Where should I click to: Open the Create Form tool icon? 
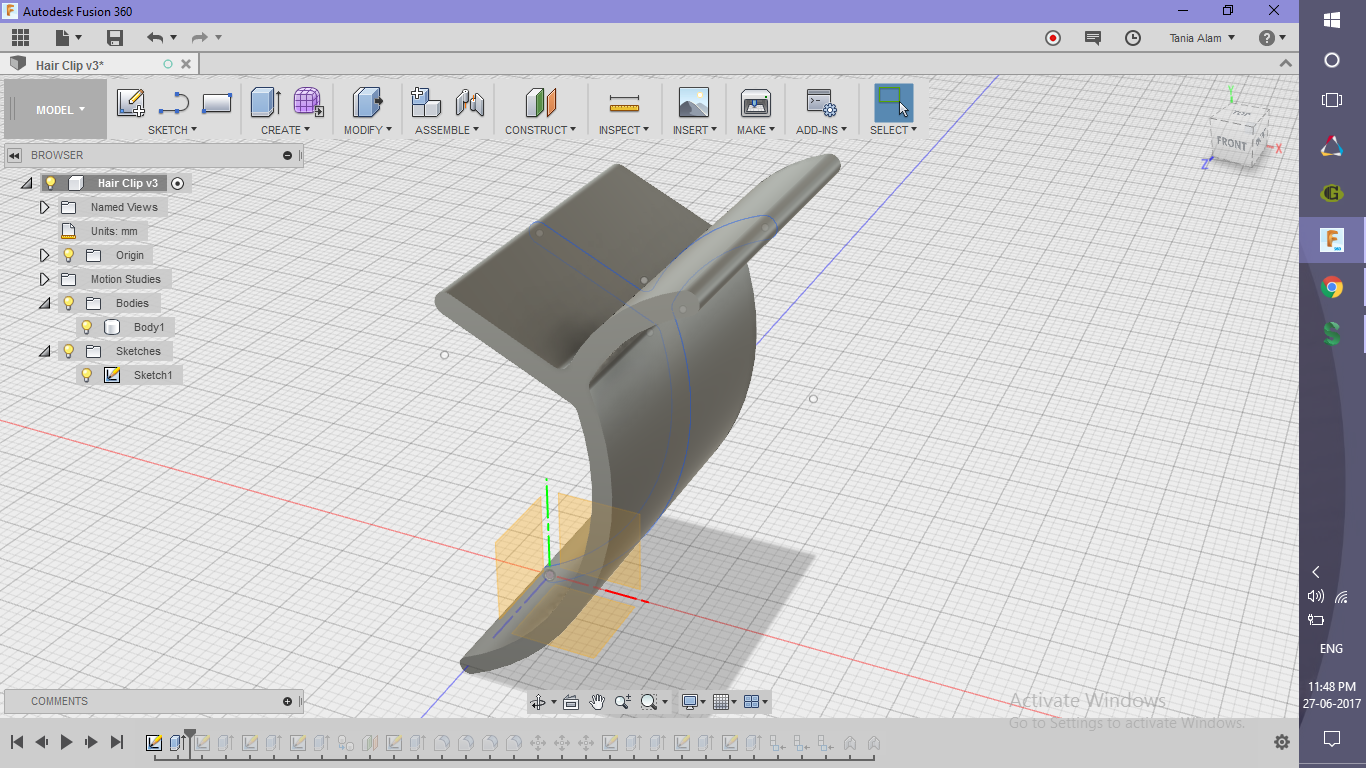click(x=308, y=102)
